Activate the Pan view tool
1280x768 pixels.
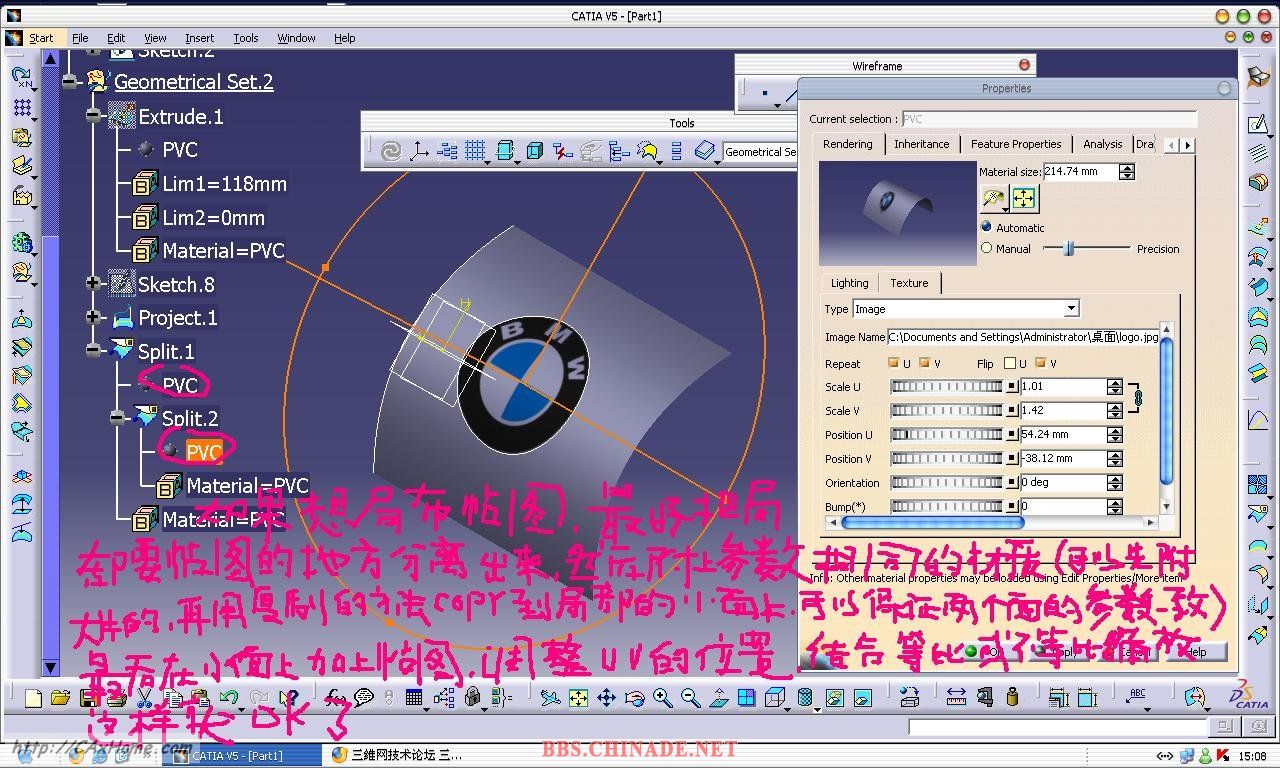(x=606, y=698)
